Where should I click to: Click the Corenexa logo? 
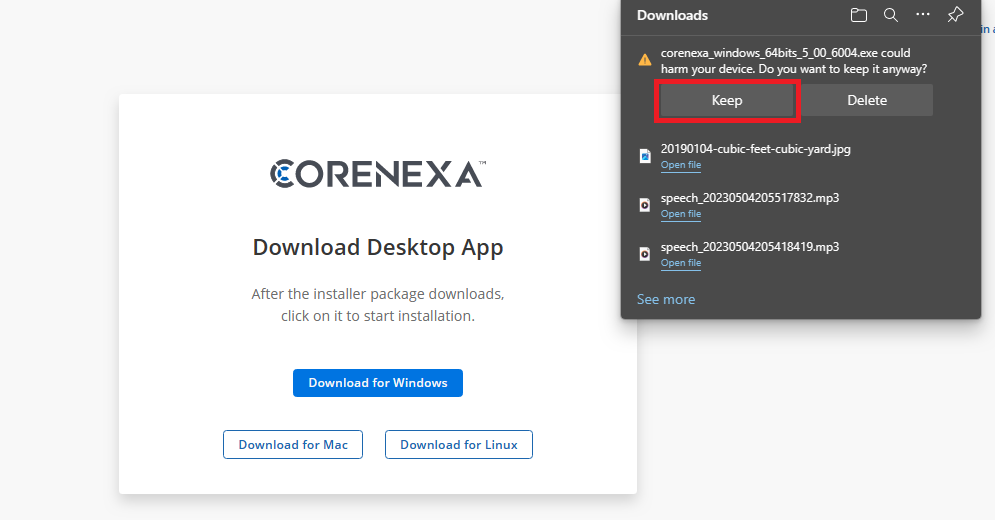tap(378, 174)
